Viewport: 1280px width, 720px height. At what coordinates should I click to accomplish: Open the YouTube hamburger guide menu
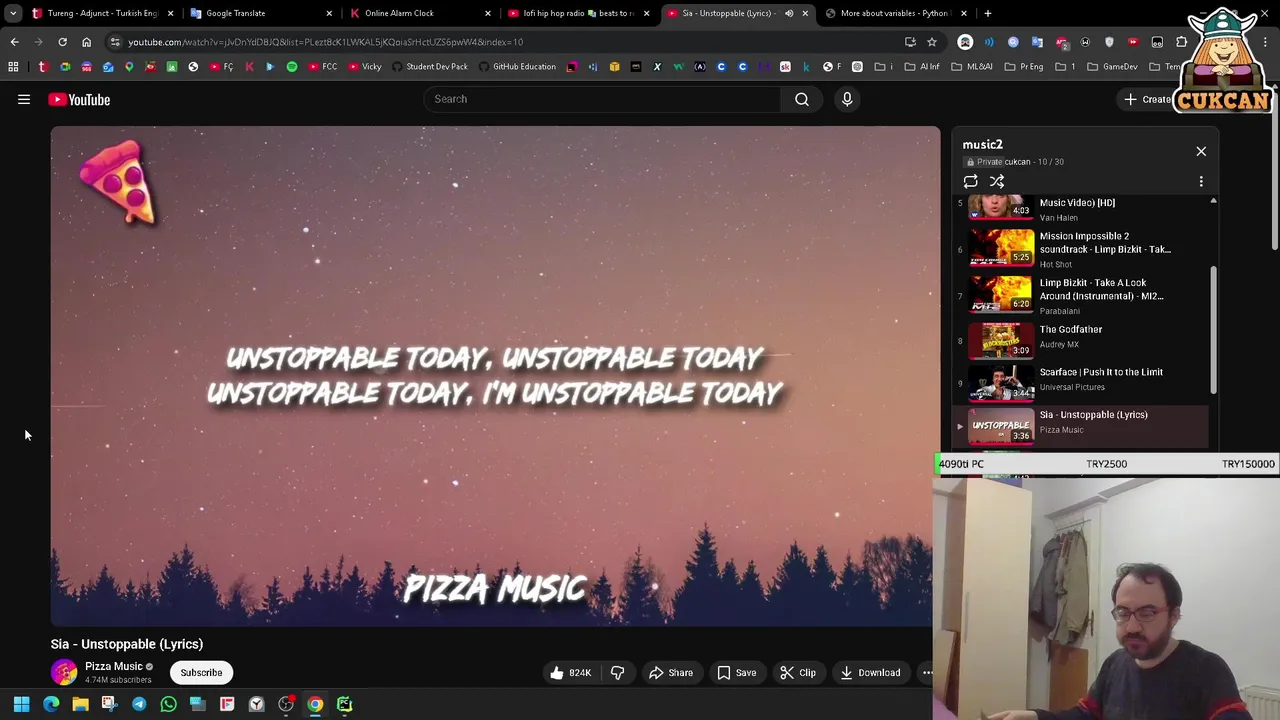(x=24, y=99)
